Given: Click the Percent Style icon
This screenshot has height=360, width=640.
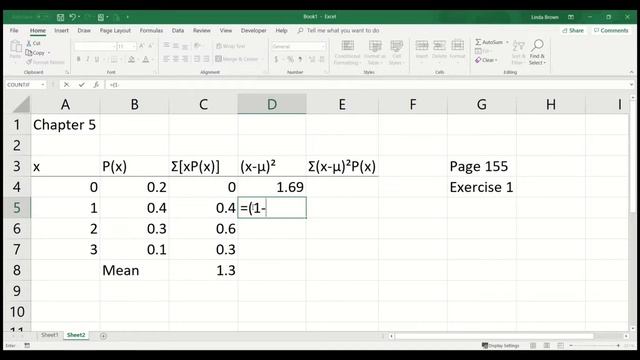Looking at the screenshot, I should 290,60.
